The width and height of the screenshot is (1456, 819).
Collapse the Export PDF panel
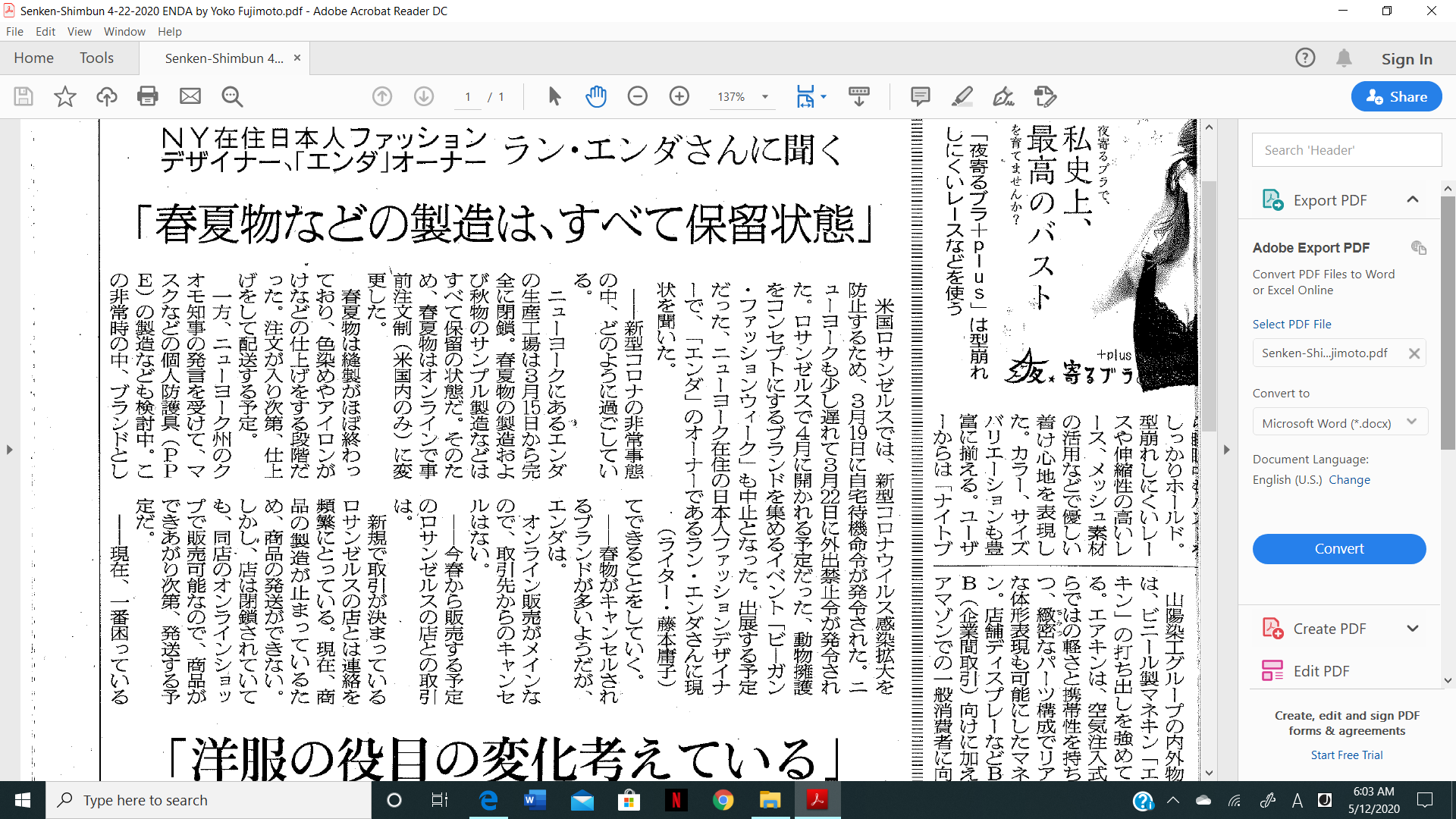1414,199
